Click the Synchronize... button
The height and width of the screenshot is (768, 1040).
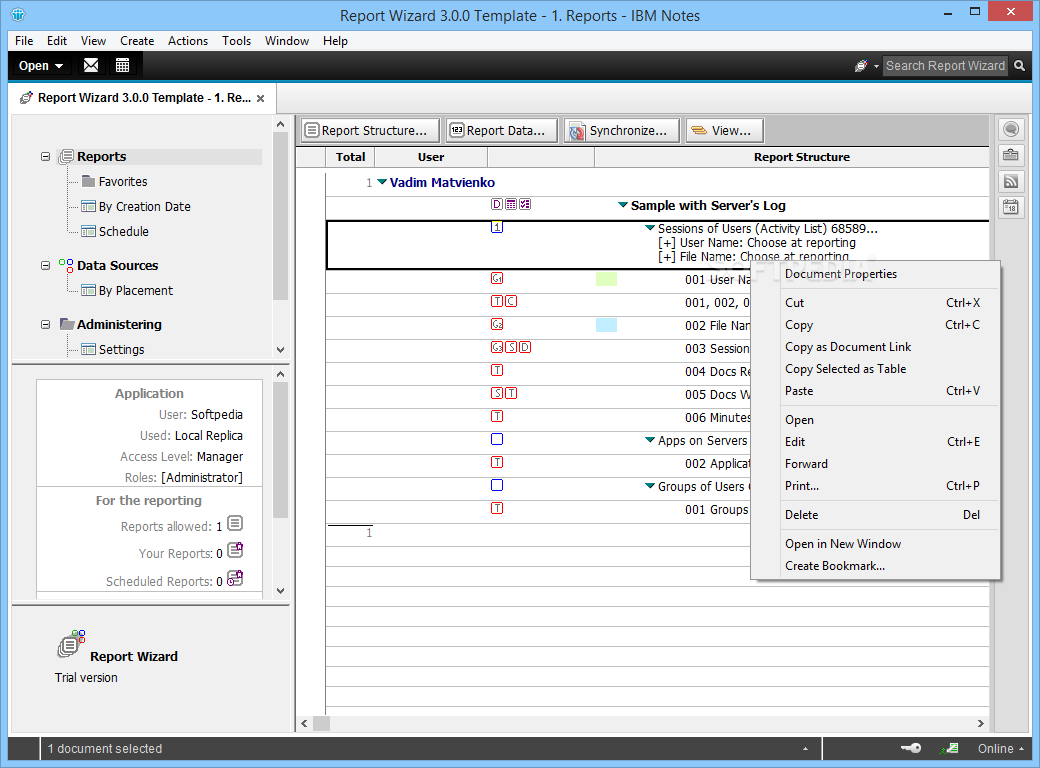pos(622,131)
